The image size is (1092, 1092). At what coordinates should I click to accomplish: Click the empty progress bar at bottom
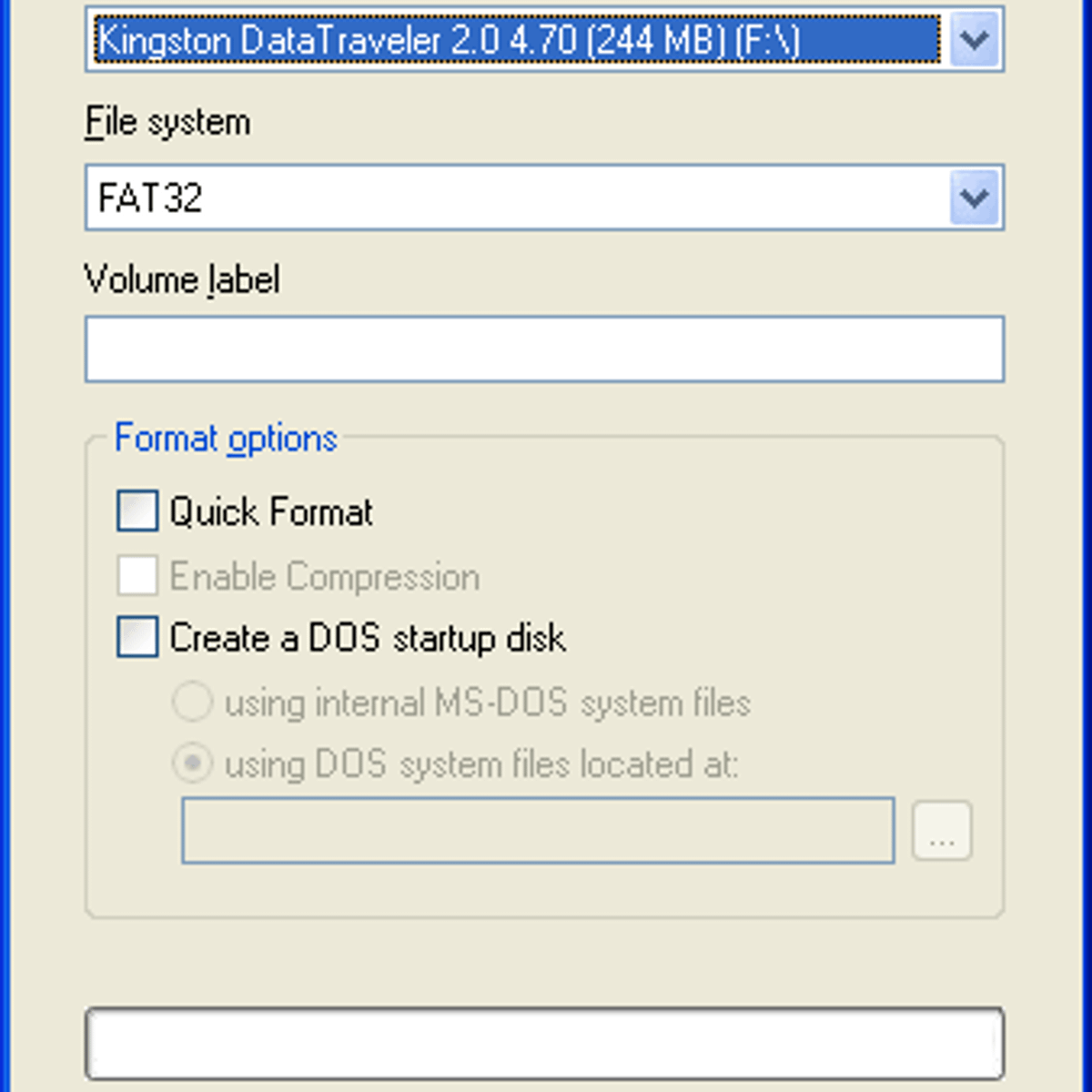tap(544, 1043)
